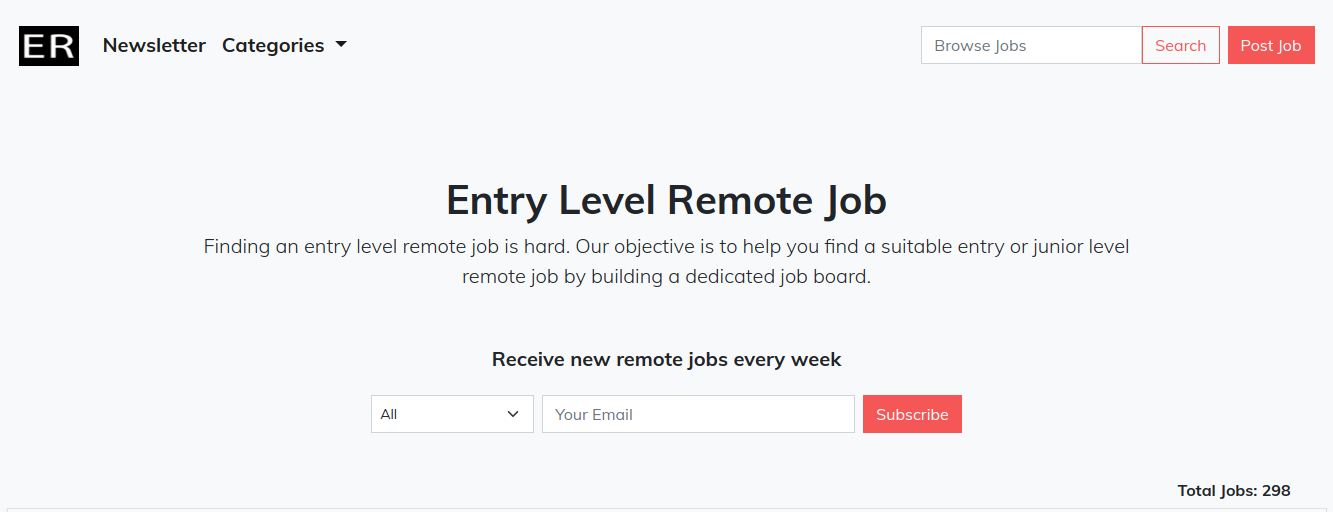Click the ER site logo
This screenshot has height=512, width=1333.
coord(49,46)
